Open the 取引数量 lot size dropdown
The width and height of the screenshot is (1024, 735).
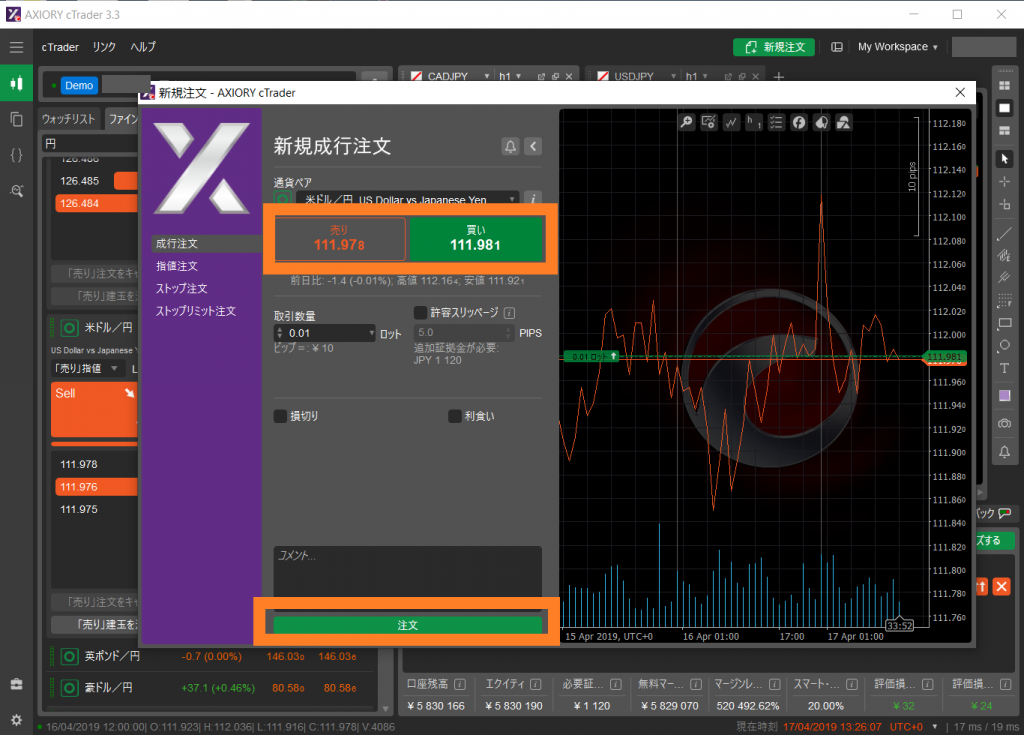(372, 333)
